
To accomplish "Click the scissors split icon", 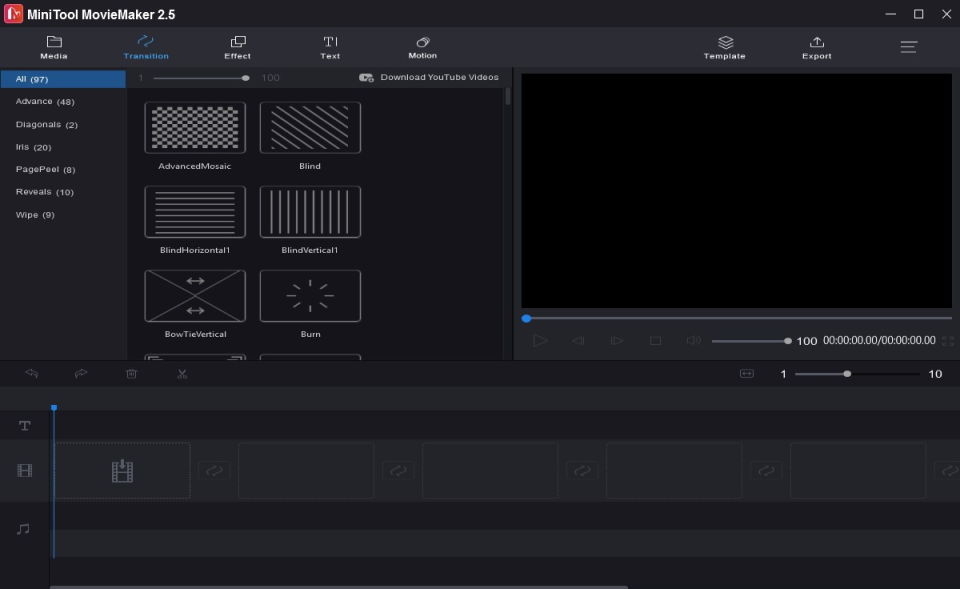I will pyautogui.click(x=182, y=373).
